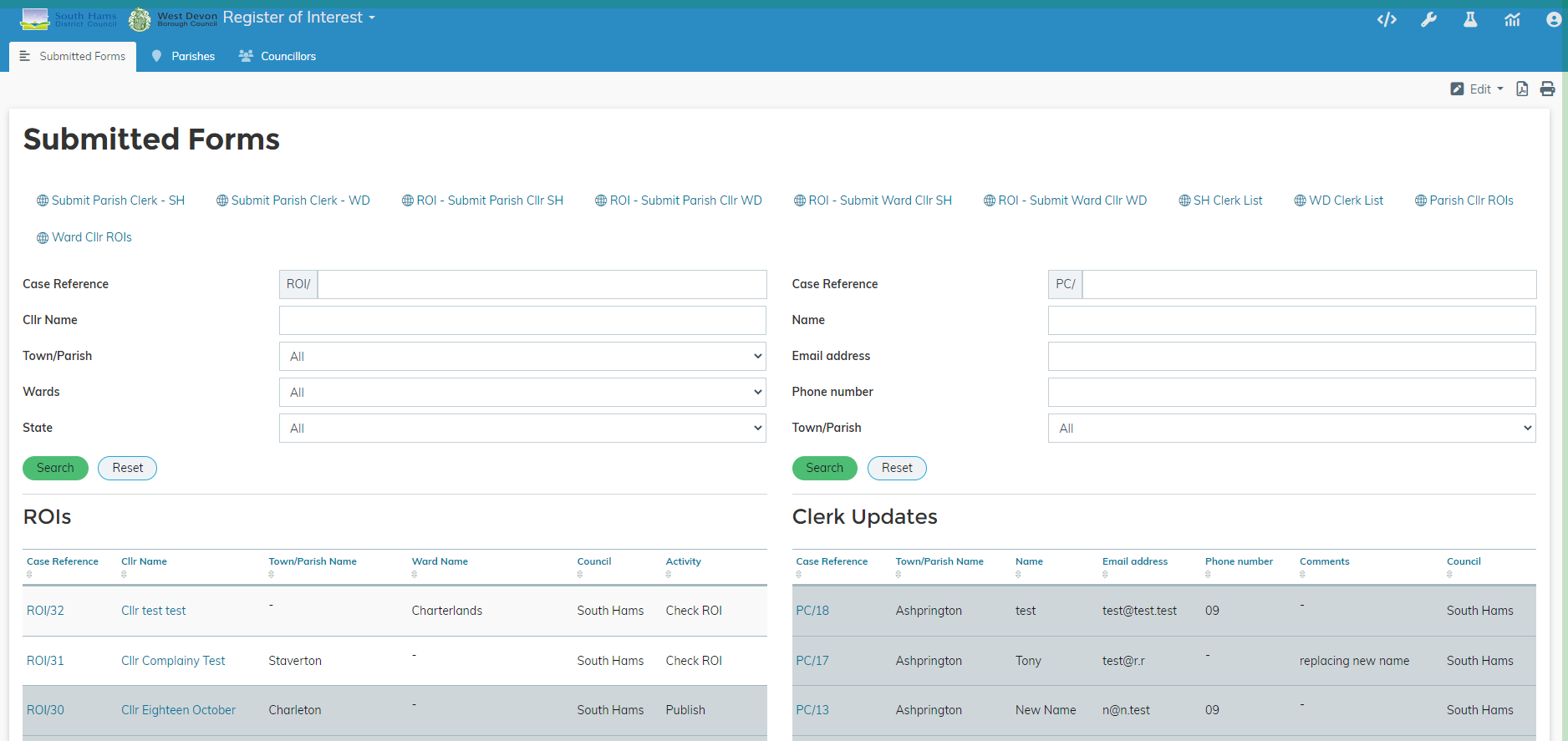Open the SH Clerk List link
The image size is (1568, 741).
coord(1220,200)
